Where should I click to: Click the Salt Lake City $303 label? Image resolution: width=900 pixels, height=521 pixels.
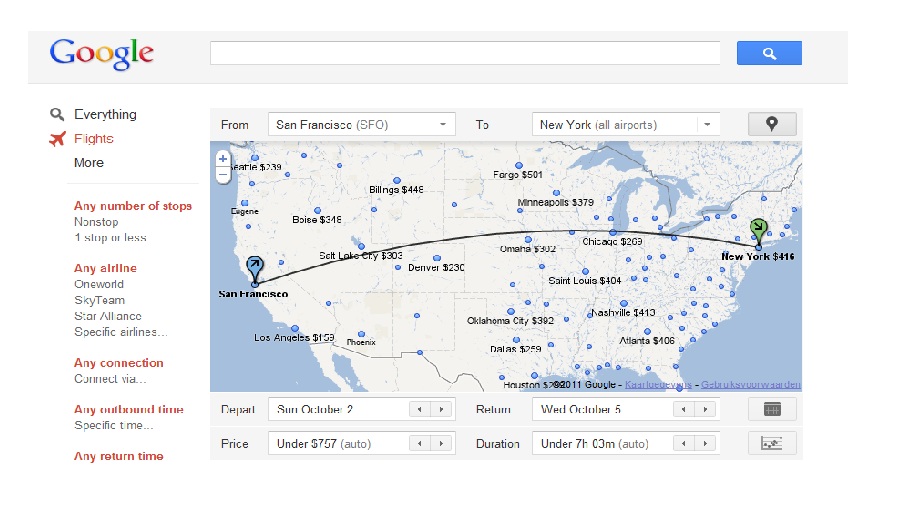click(x=360, y=255)
